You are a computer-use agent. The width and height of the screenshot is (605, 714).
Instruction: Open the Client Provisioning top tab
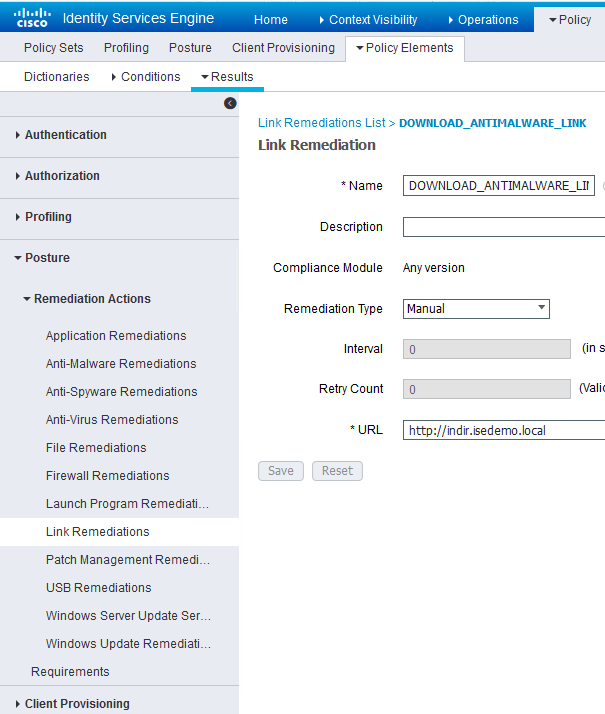click(x=283, y=48)
